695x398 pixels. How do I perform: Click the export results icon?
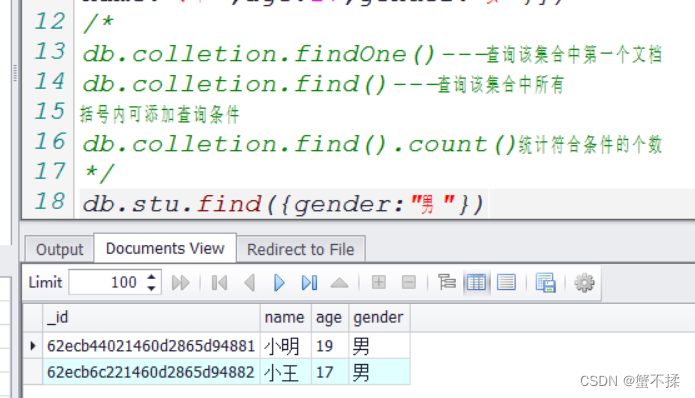[545, 283]
